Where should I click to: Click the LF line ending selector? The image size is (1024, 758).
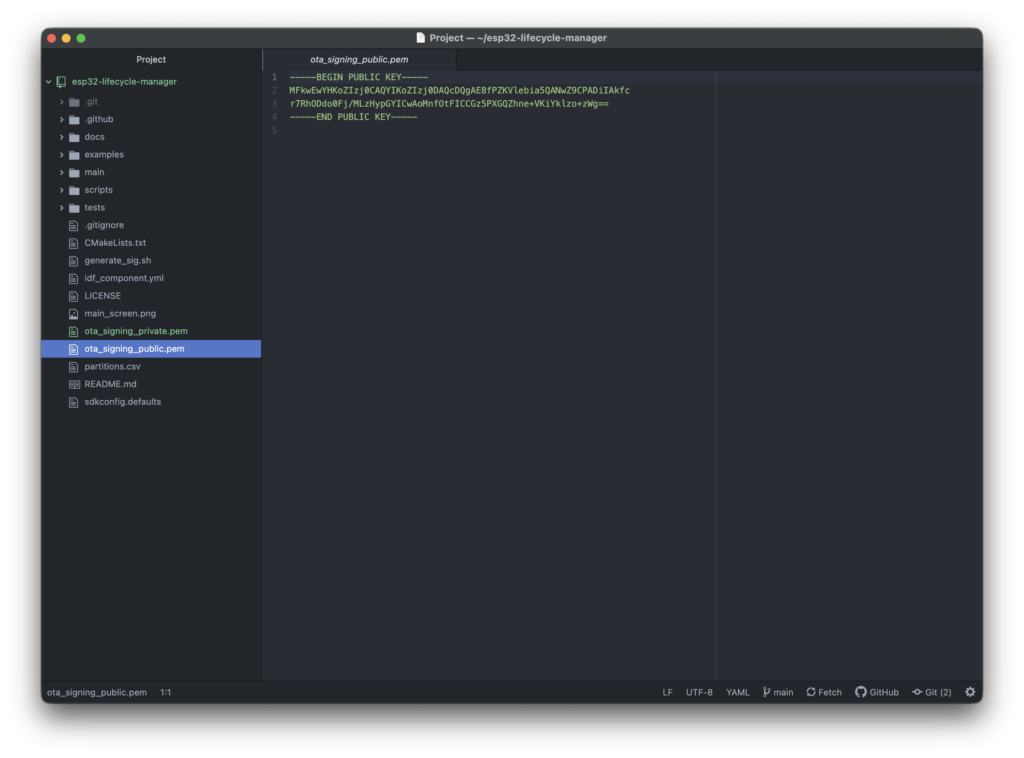tap(667, 692)
